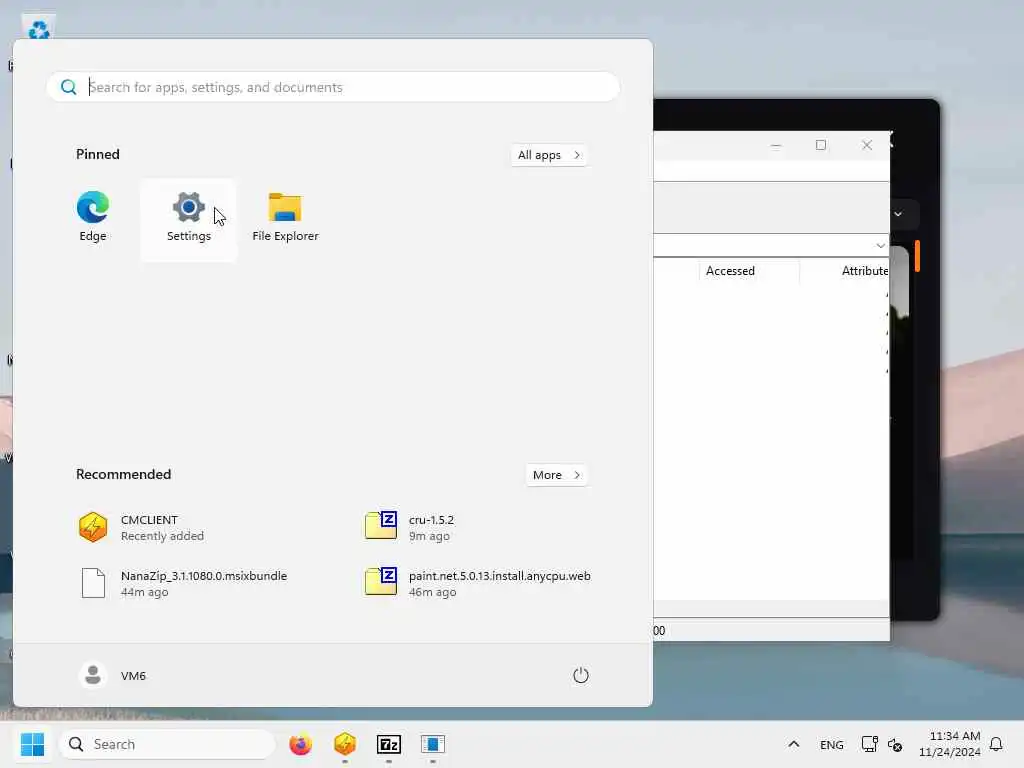The image size is (1024, 768).
Task: Click the More button under Recommended
Action: click(556, 475)
